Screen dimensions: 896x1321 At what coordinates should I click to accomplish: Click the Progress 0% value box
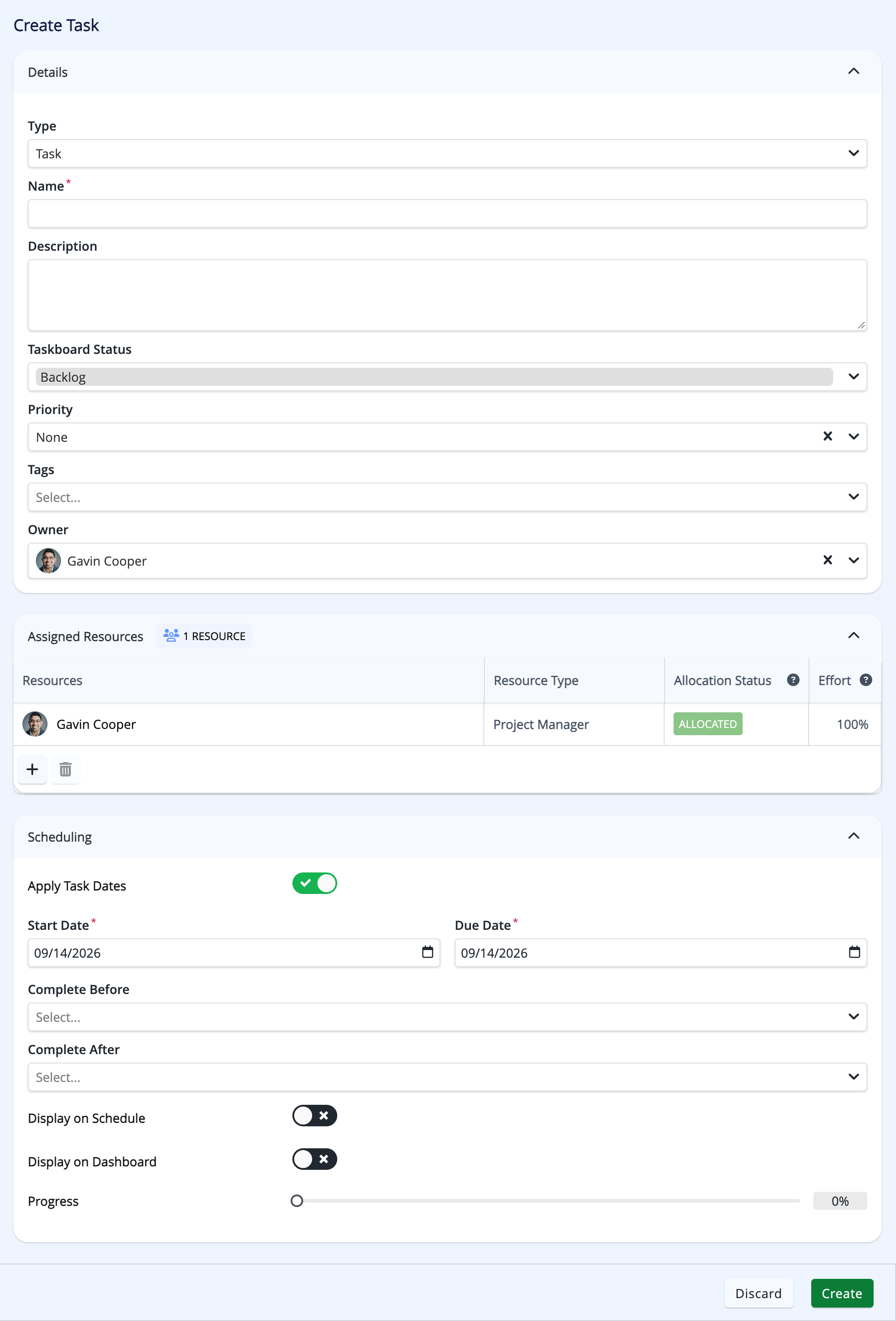(x=840, y=1200)
